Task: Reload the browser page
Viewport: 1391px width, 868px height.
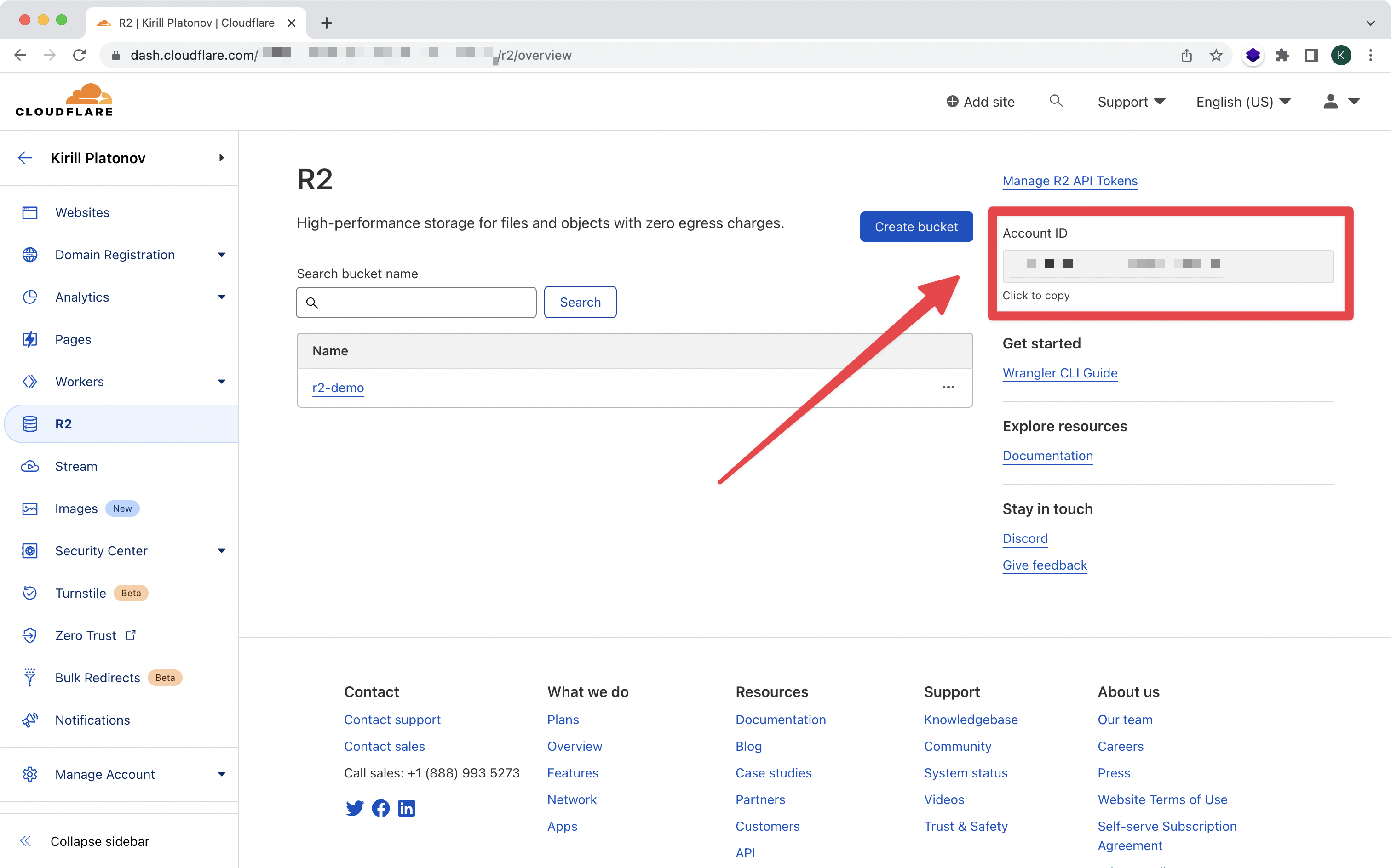Action: (79, 55)
